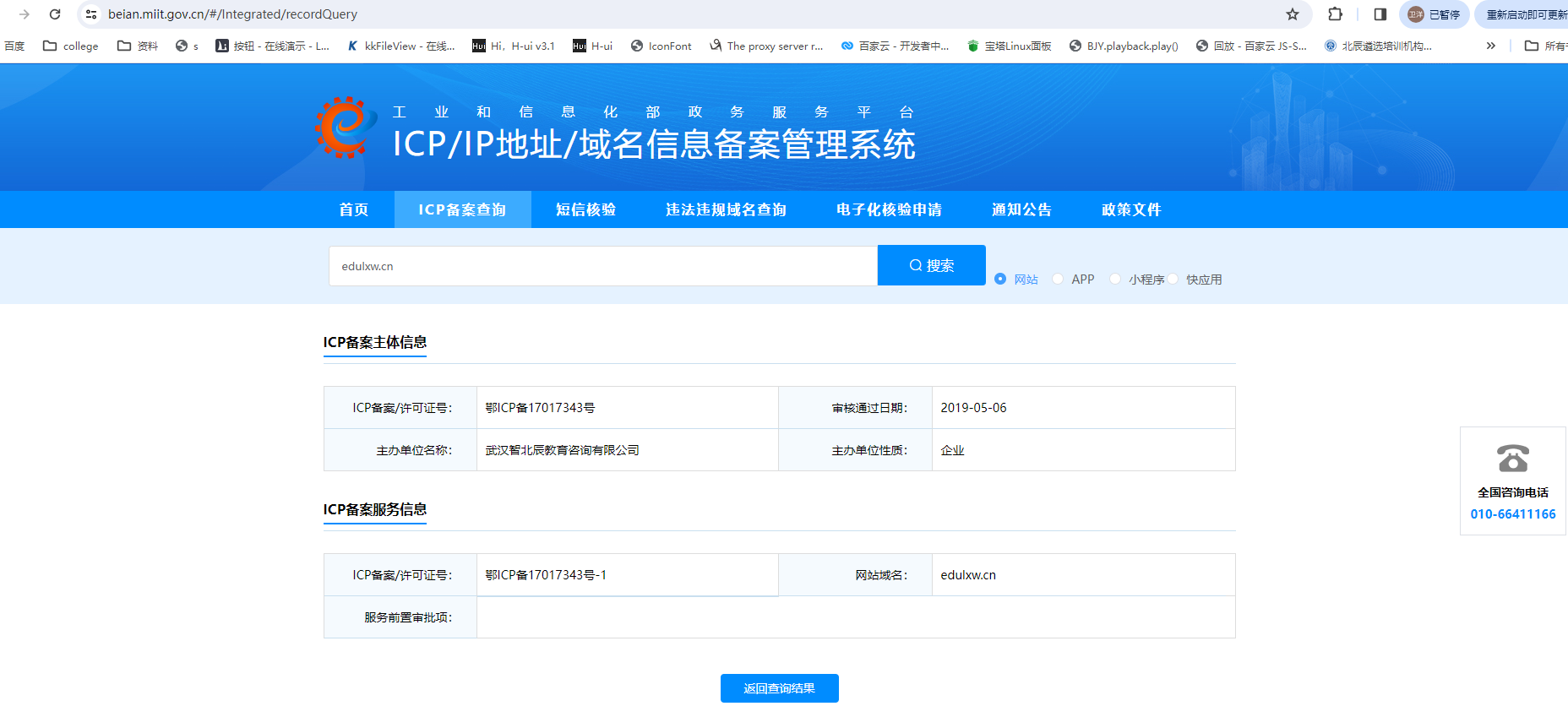This screenshot has width=1568, height=717.
Task: Bookmark this page with the star icon
Action: click(1293, 14)
